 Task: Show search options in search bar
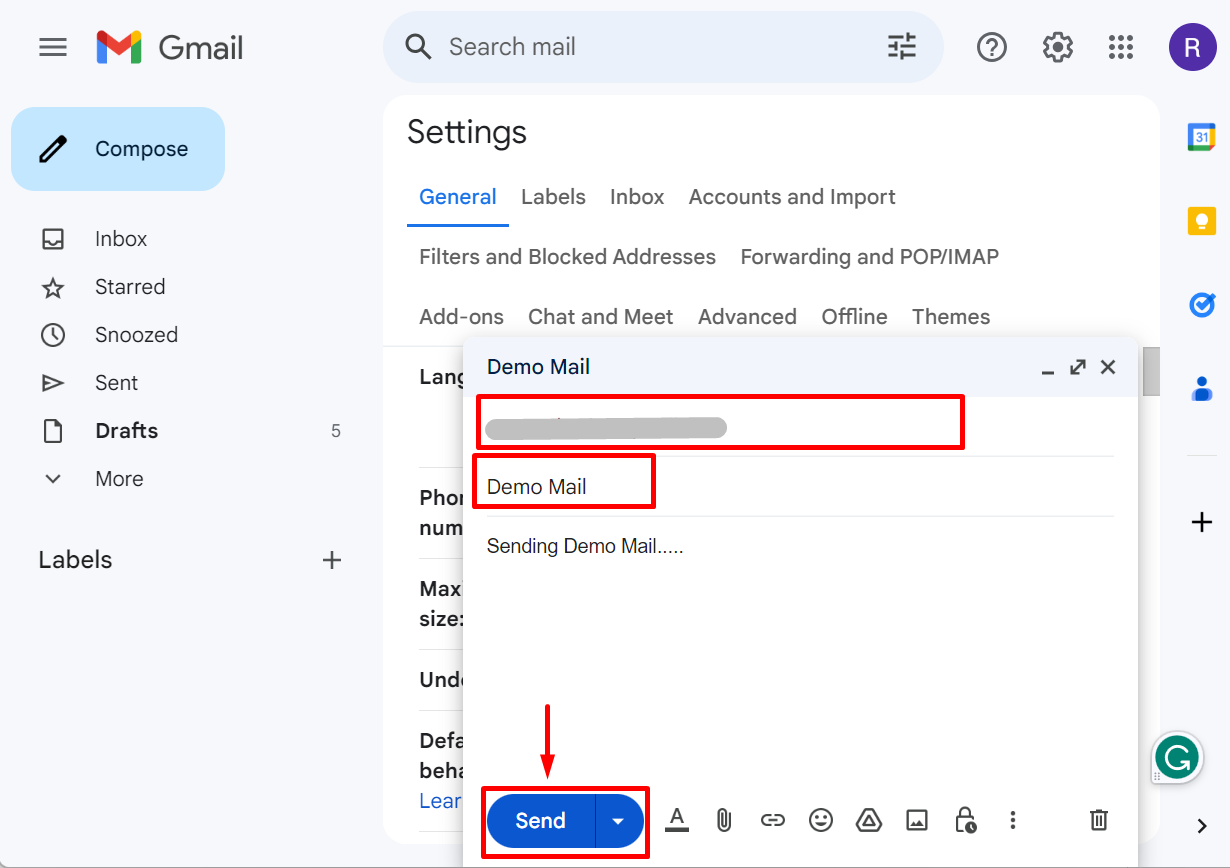[x=901, y=47]
